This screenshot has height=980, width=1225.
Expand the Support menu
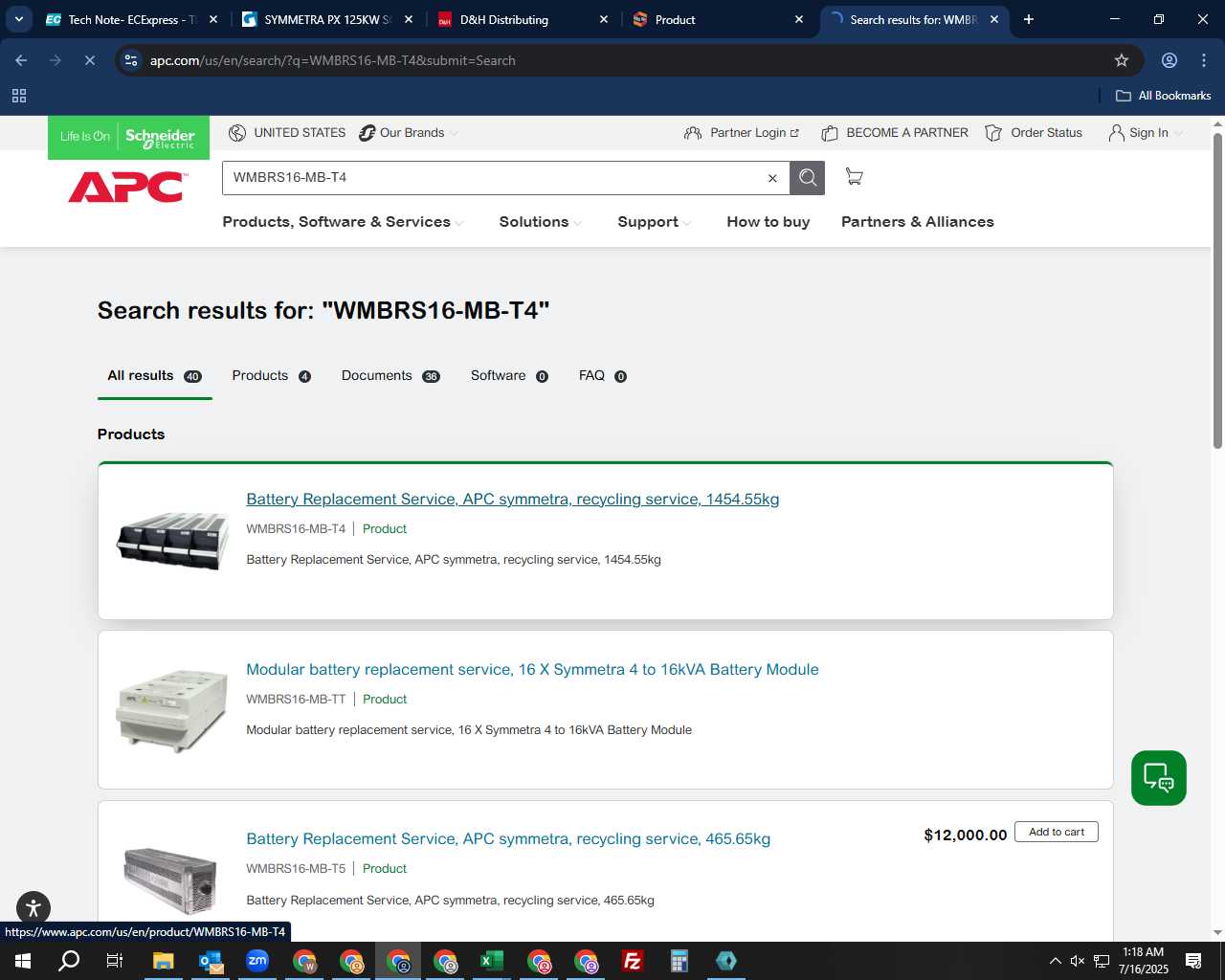(x=655, y=222)
